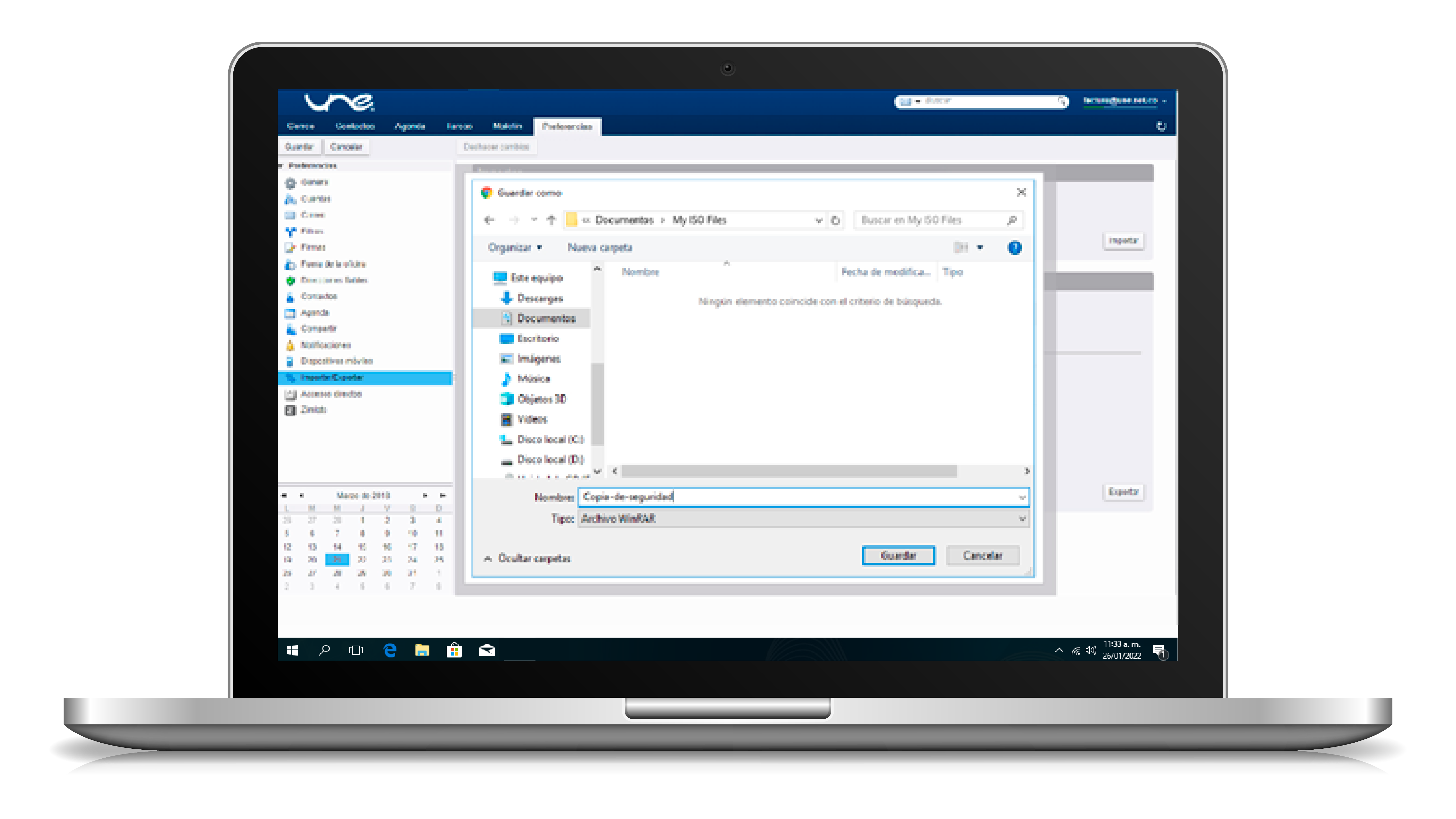Screen dimensions: 1456x819
Task: Open Task View from the taskbar
Action: [356, 650]
